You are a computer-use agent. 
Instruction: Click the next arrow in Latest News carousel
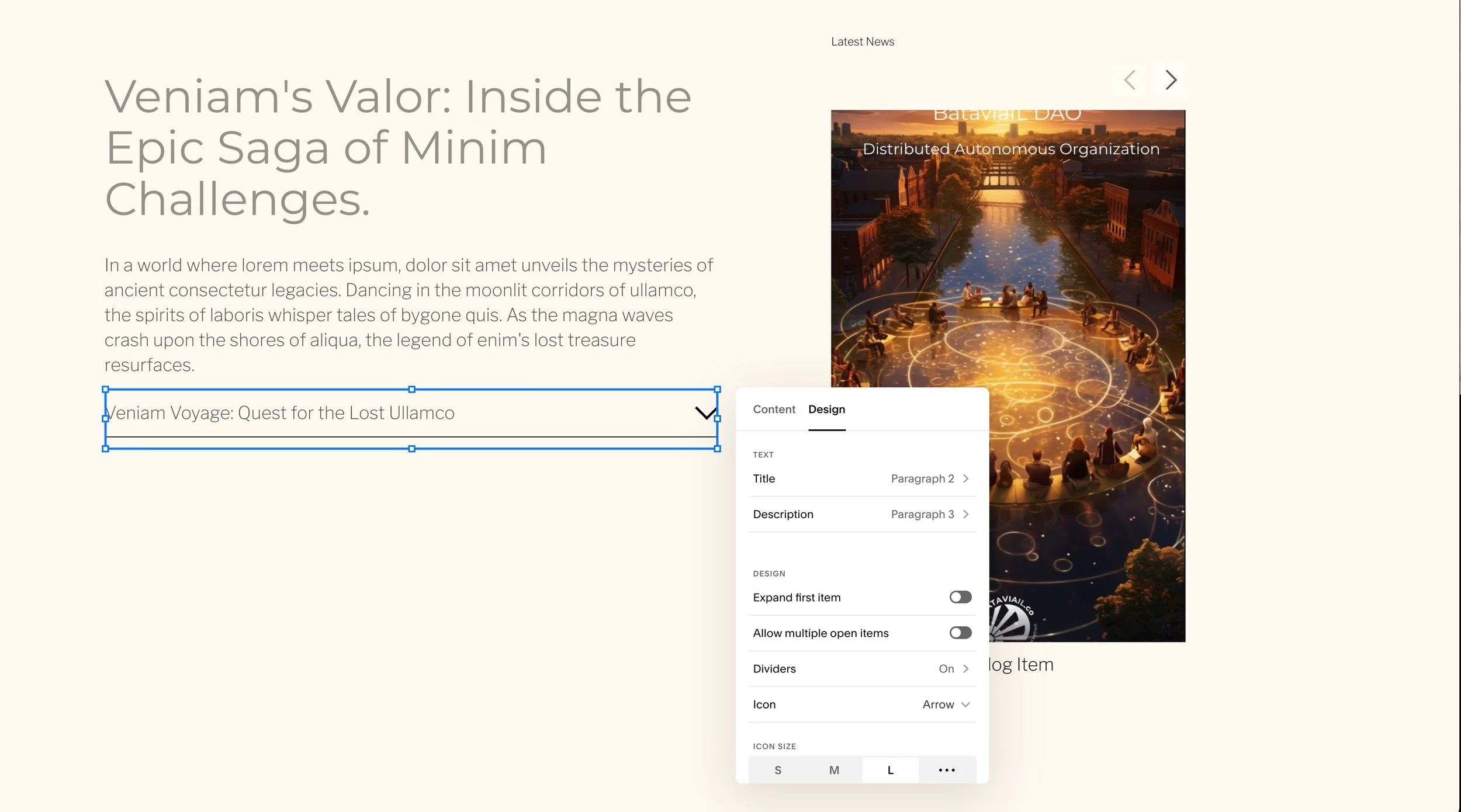click(x=1170, y=80)
